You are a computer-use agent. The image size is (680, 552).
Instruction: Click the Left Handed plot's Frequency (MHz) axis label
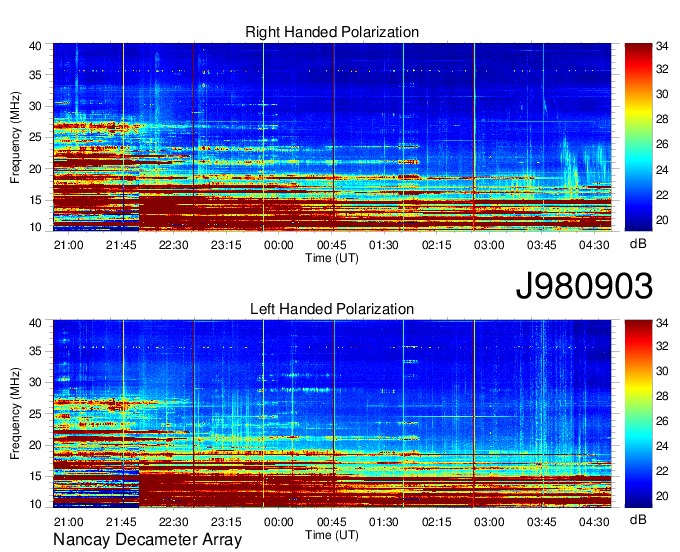tap(15, 414)
